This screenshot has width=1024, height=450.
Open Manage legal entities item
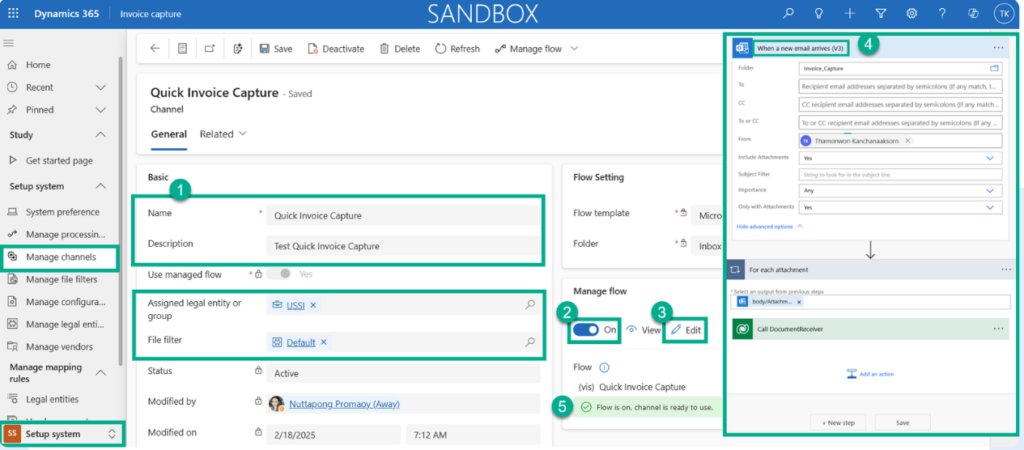pos(65,324)
